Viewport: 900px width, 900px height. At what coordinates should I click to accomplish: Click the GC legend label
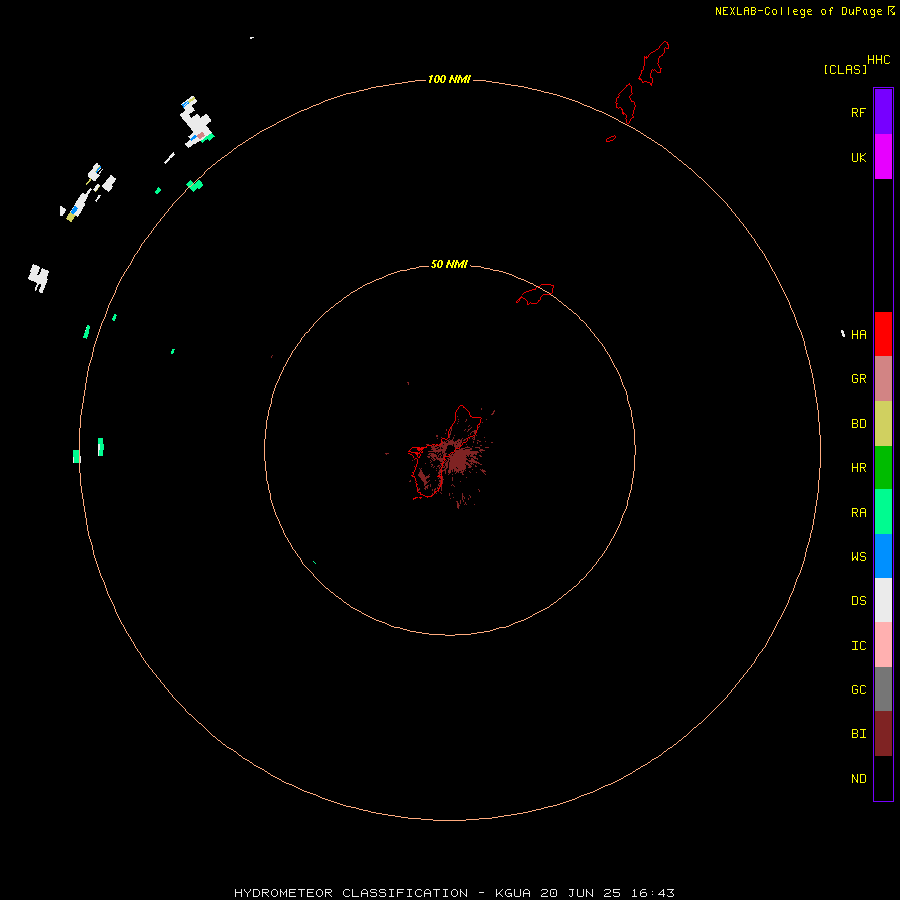tap(858, 689)
